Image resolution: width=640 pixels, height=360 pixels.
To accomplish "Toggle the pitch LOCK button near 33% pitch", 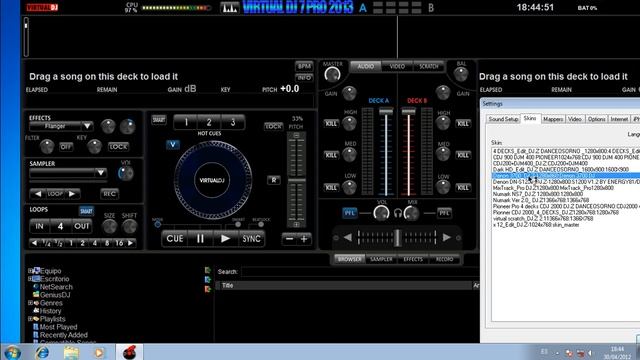I will tap(273, 126).
